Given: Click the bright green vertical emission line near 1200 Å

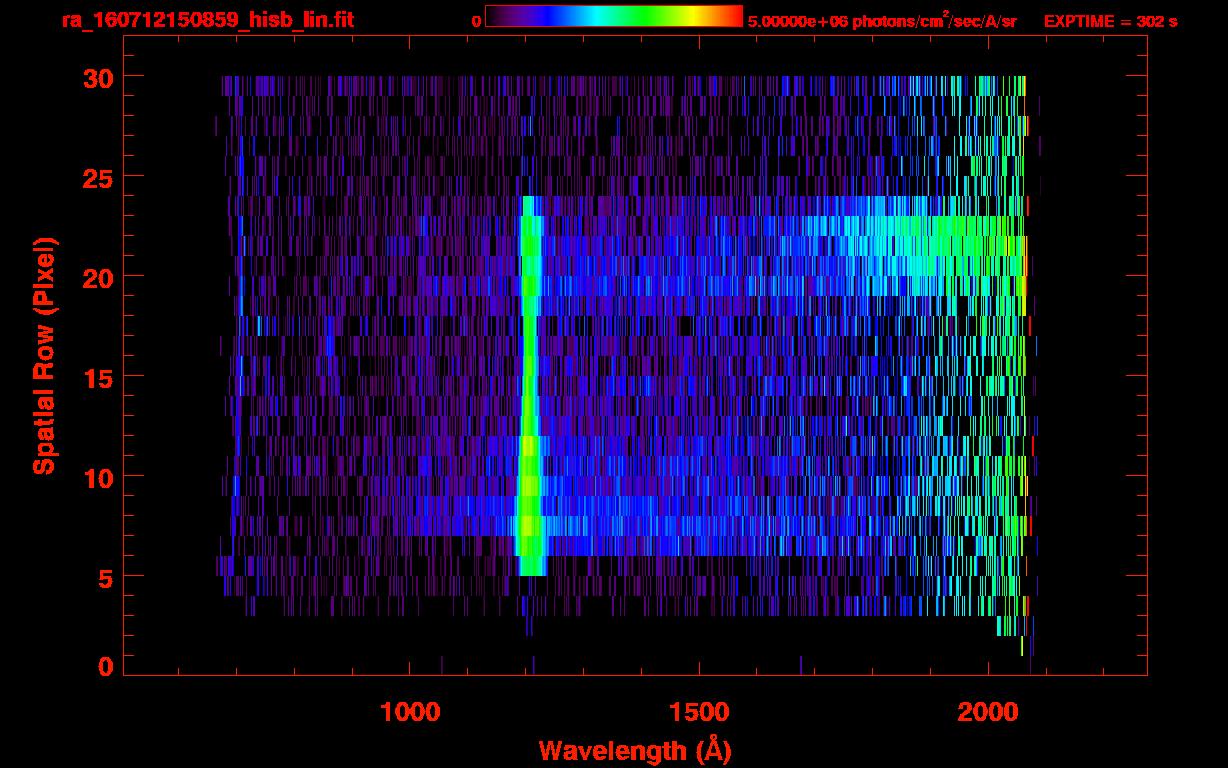Looking at the screenshot, I should click(x=529, y=400).
